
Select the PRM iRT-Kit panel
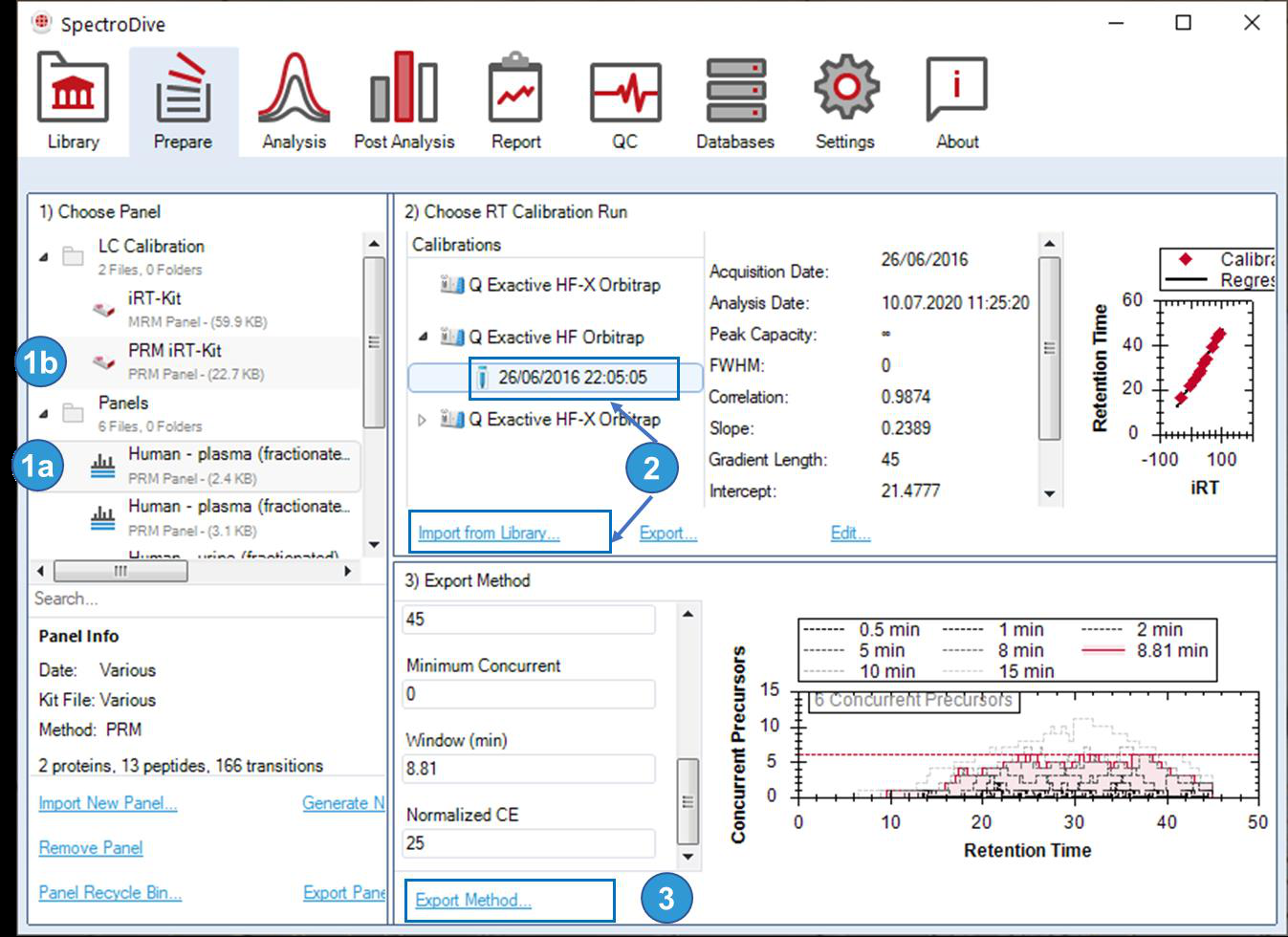[x=195, y=361]
